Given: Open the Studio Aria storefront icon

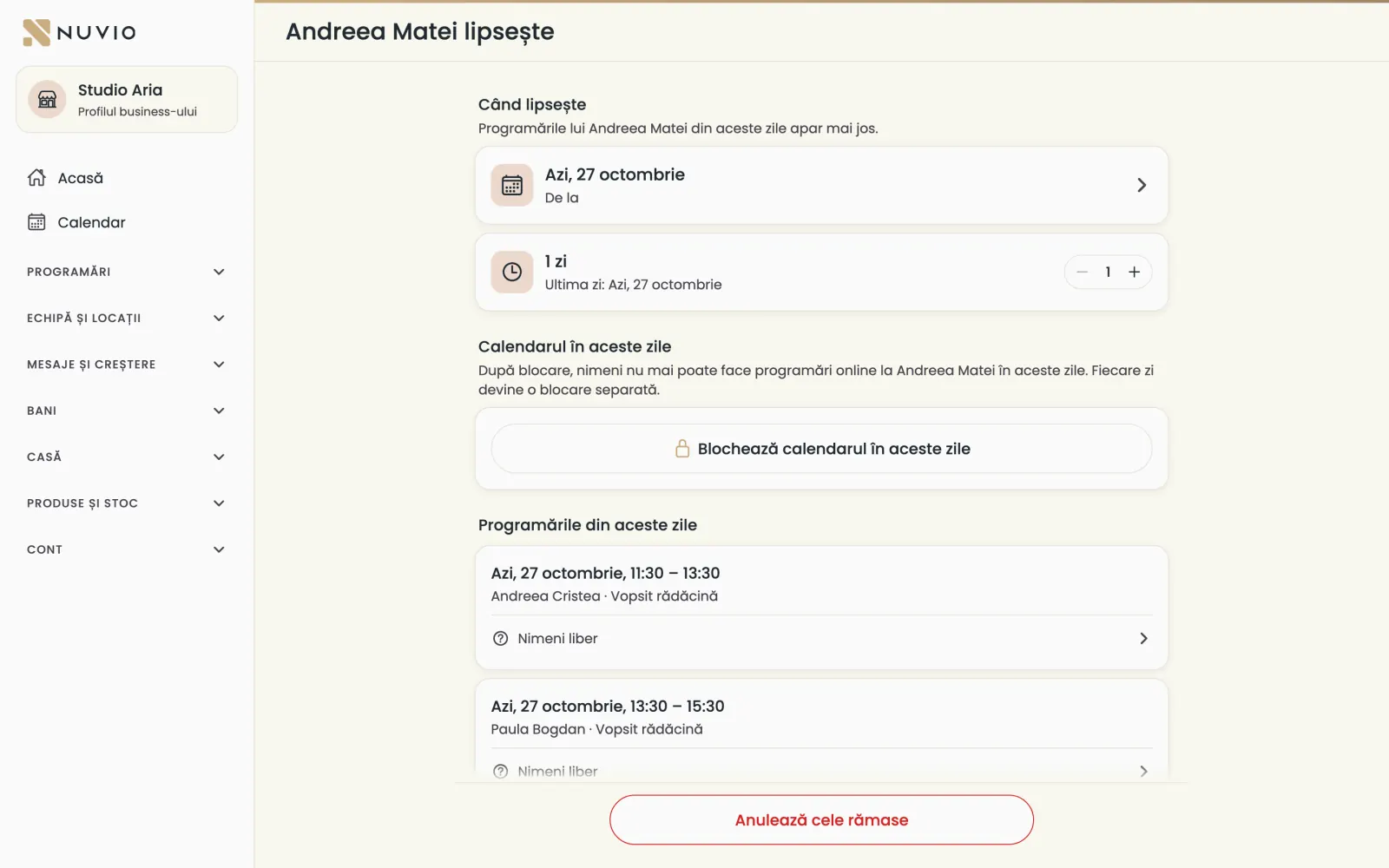Looking at the screenshot, I should [48, 100].
